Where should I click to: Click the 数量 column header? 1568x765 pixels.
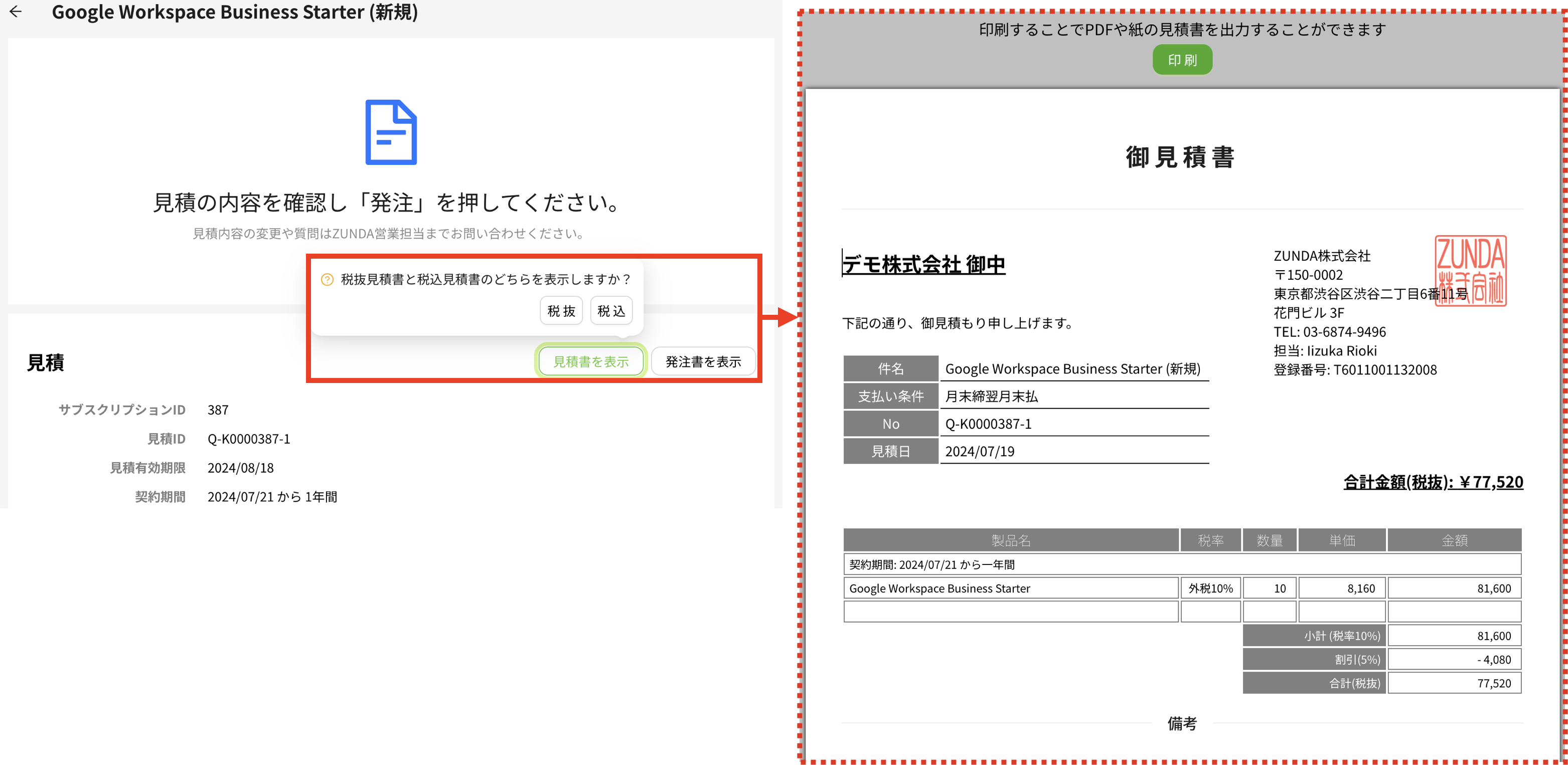[1270, 540]
